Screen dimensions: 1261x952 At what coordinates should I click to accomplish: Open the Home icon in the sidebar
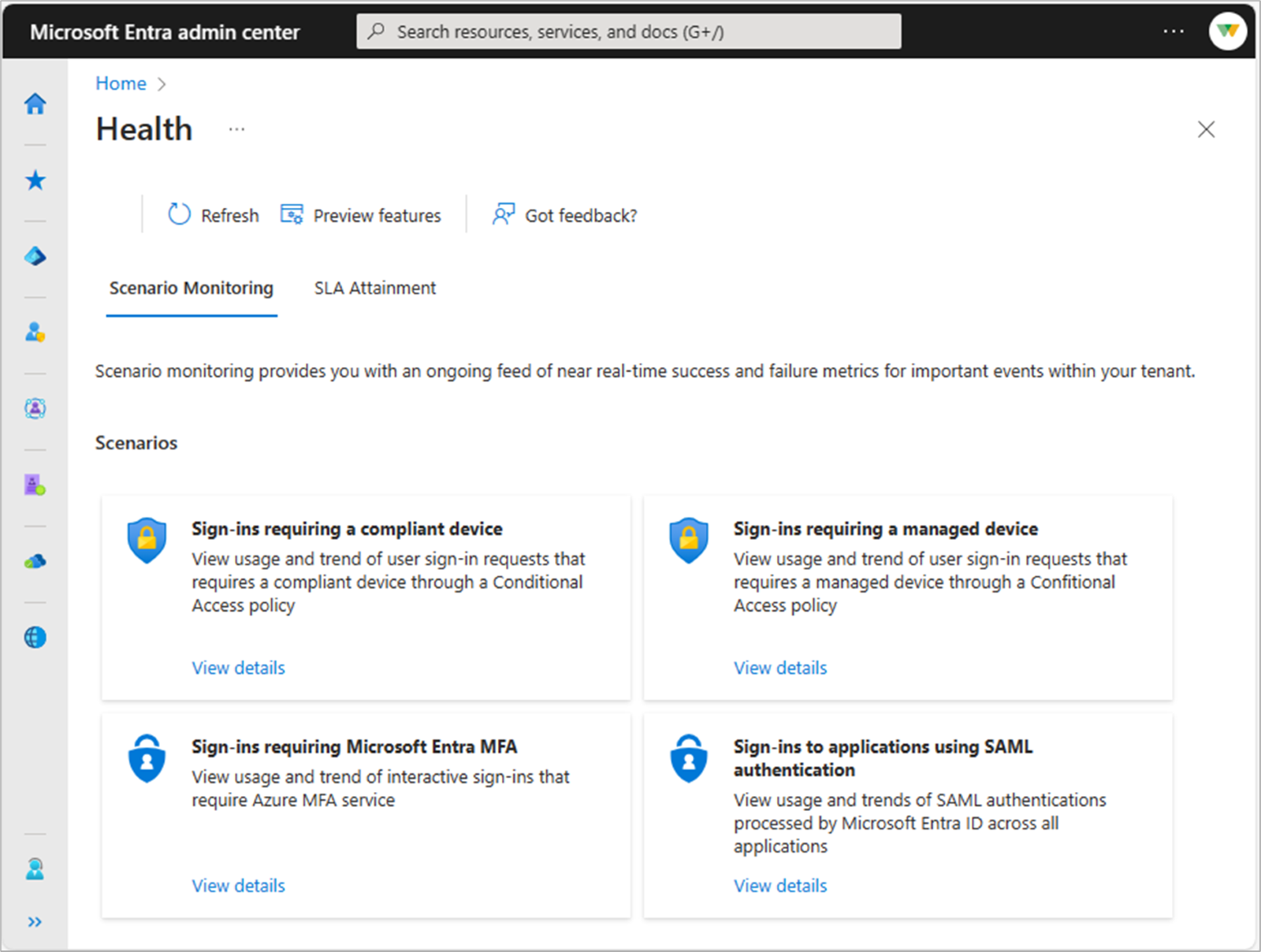click(x=35, y=103)
